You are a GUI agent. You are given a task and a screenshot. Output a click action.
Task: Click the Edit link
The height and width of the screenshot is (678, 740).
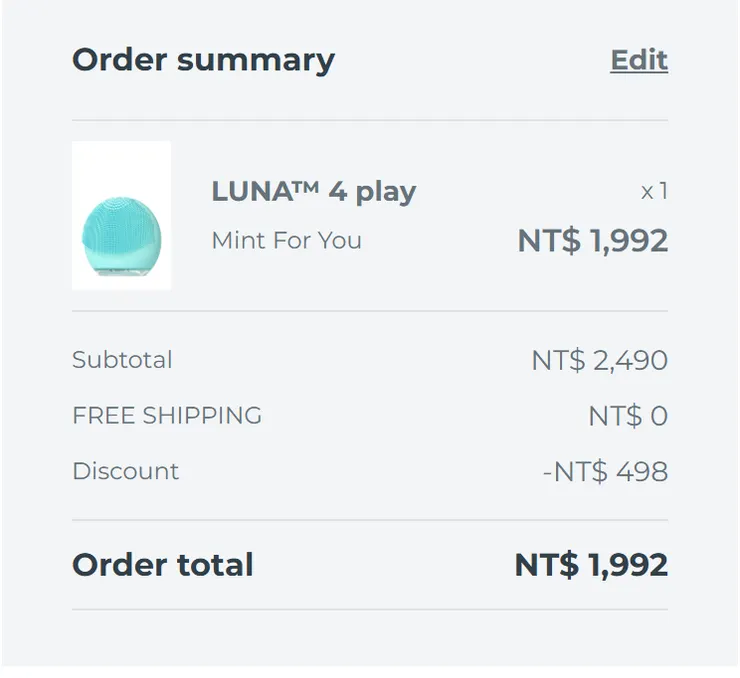(639, 60)
